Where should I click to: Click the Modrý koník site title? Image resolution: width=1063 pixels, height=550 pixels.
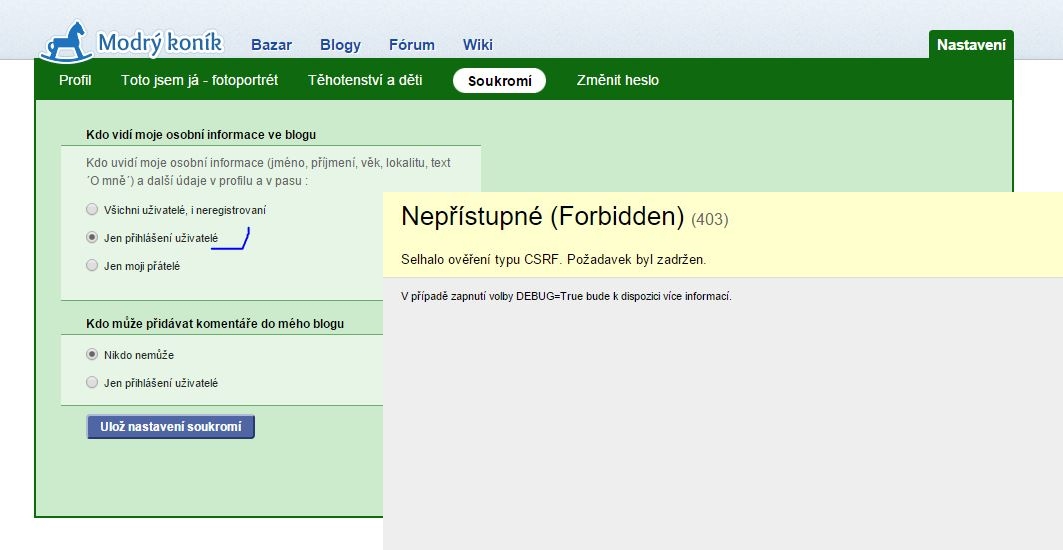pos(160,43)
